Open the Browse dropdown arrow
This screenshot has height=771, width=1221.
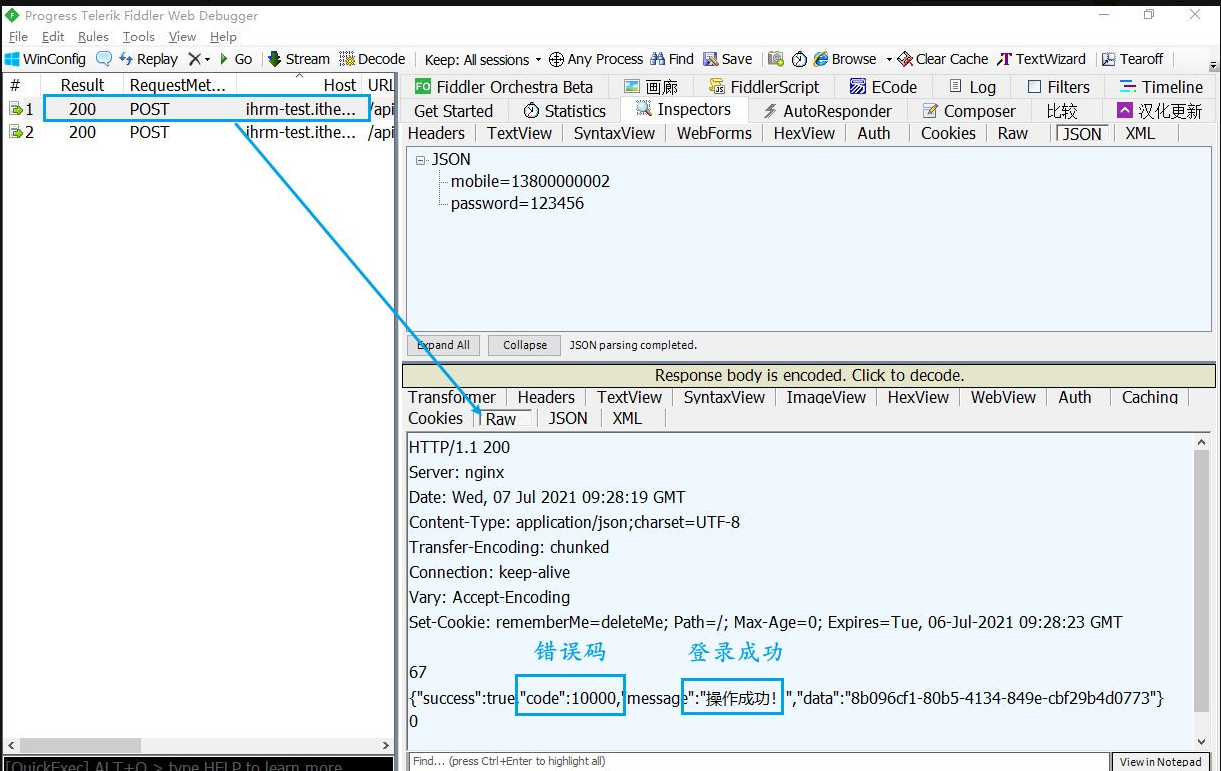(x=888, y=59)
